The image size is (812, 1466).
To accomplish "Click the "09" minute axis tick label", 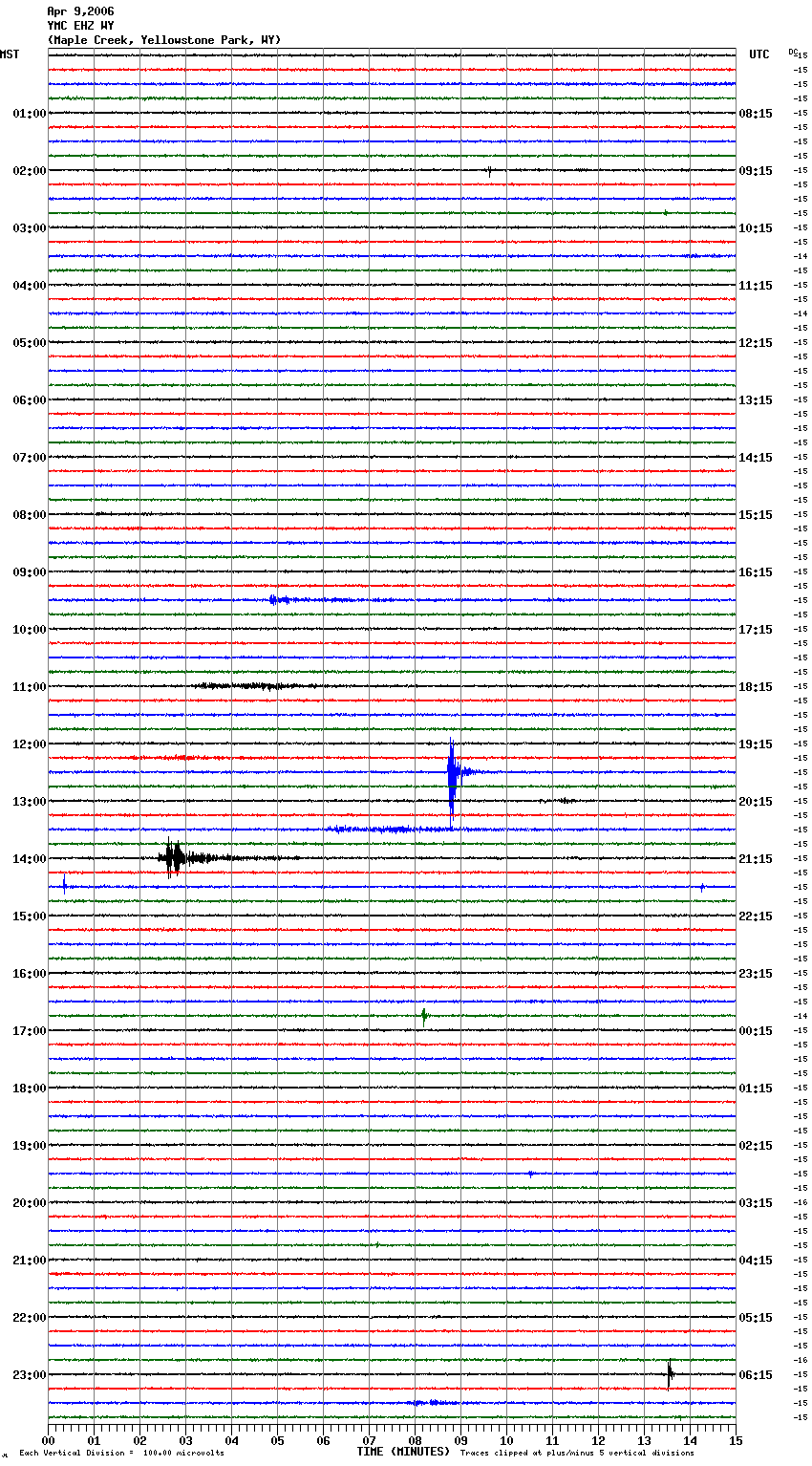I will click(460, 1440).
